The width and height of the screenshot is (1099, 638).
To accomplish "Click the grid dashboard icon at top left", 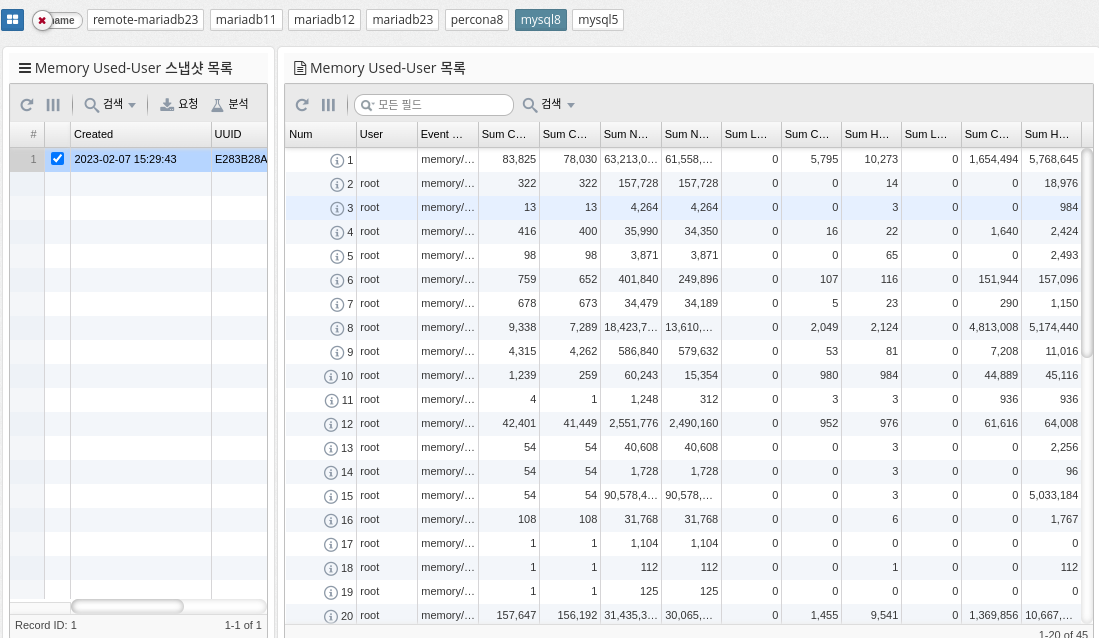I will pos(14,20).
